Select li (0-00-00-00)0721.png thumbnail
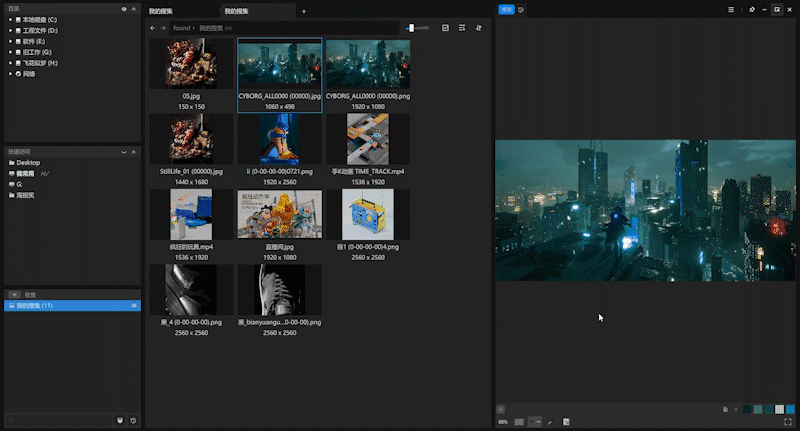 pyautogui.click(x=280, y=139)
